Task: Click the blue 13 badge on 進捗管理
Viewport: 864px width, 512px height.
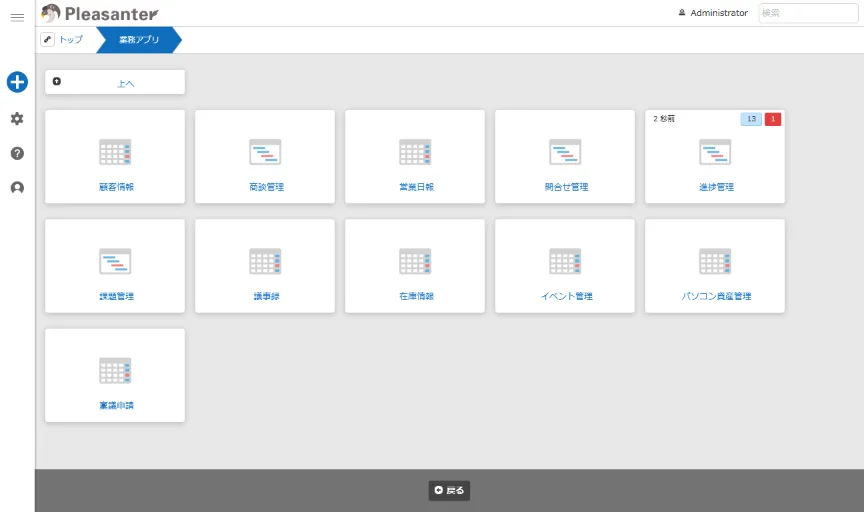Action: (x=751, y=119)
